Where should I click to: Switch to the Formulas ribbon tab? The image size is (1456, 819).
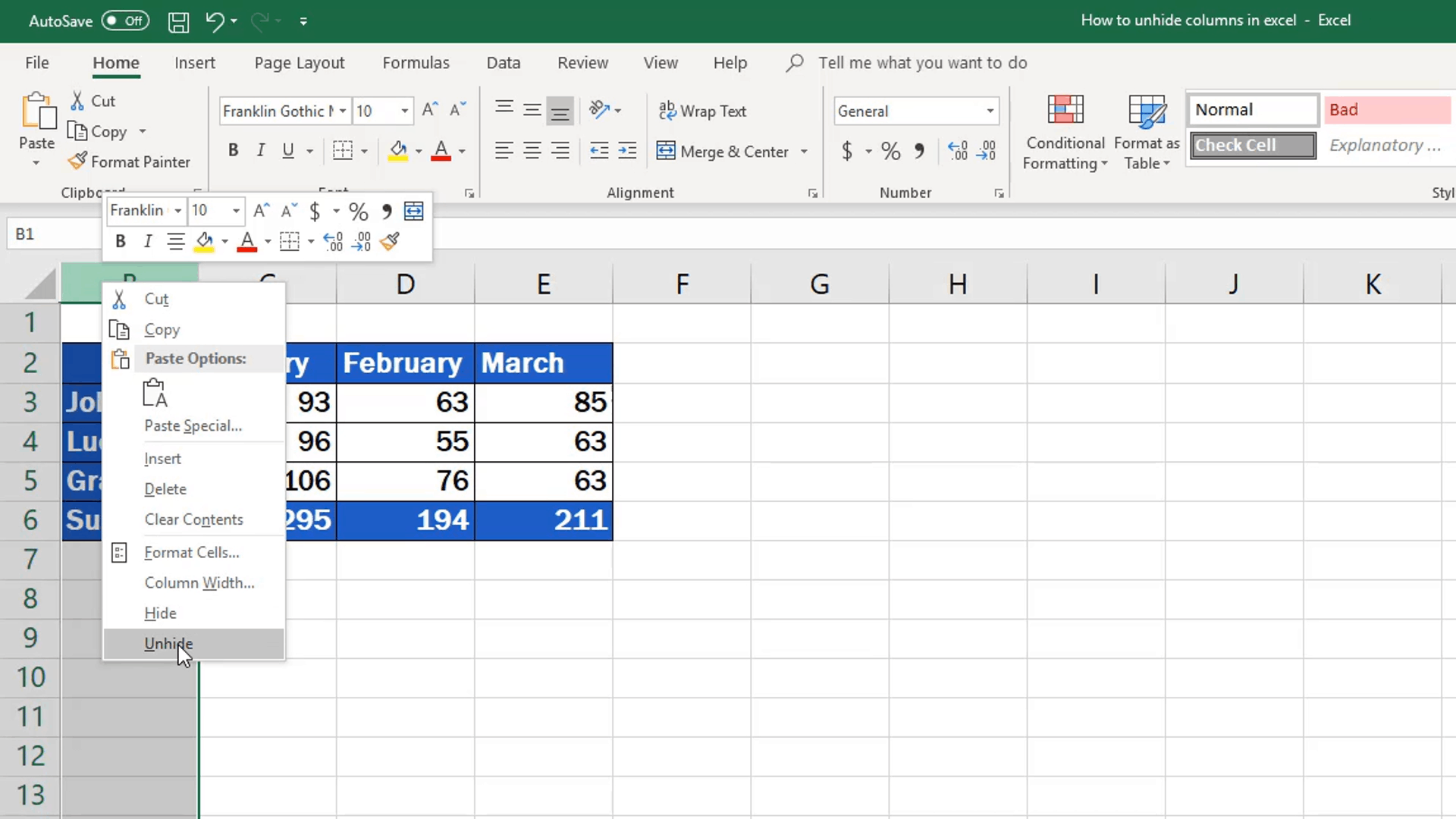416,62
